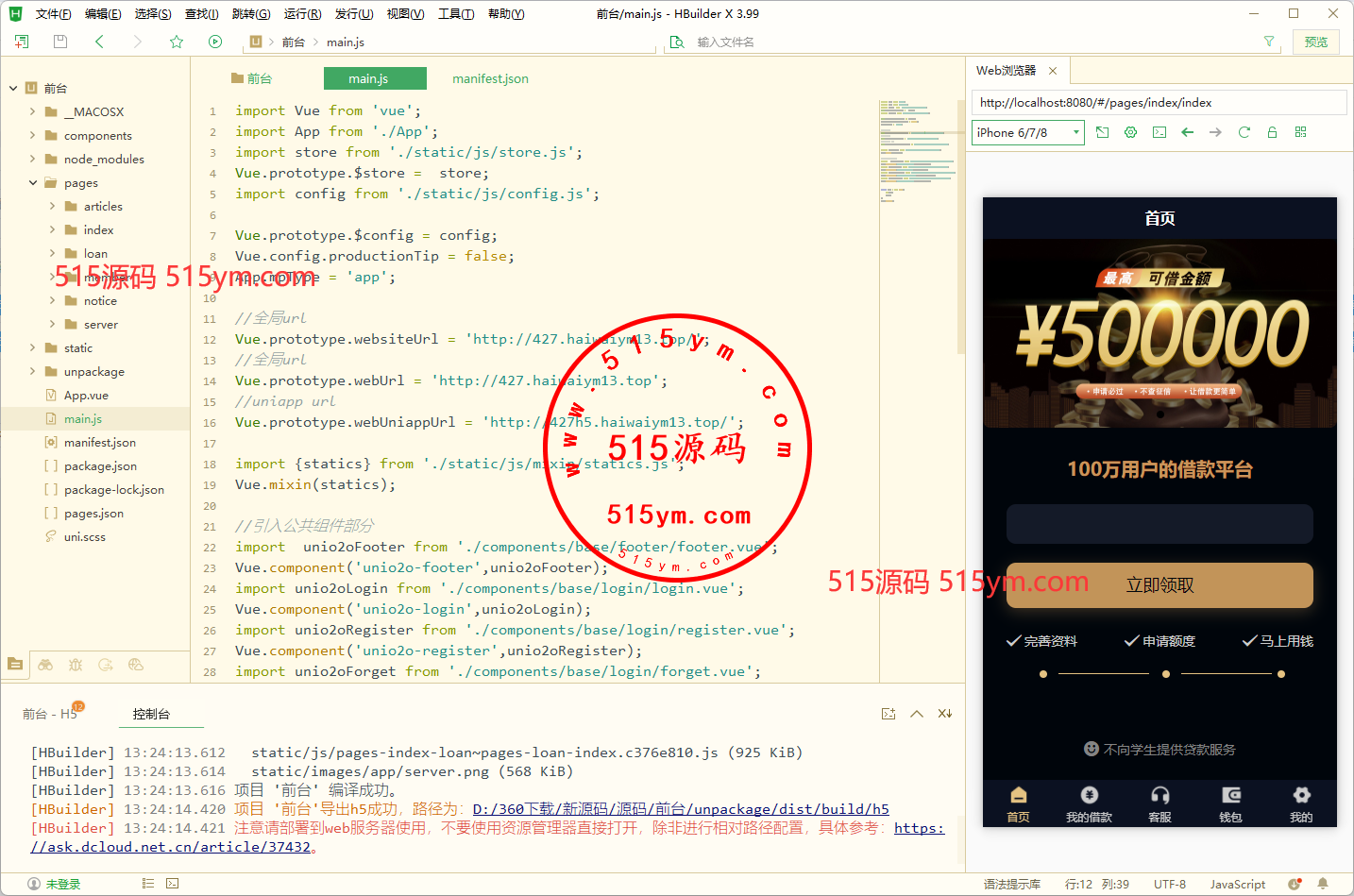Viewport: 1354px width, 896px height.
Task: Select the server folder
Action: (100, 325)
